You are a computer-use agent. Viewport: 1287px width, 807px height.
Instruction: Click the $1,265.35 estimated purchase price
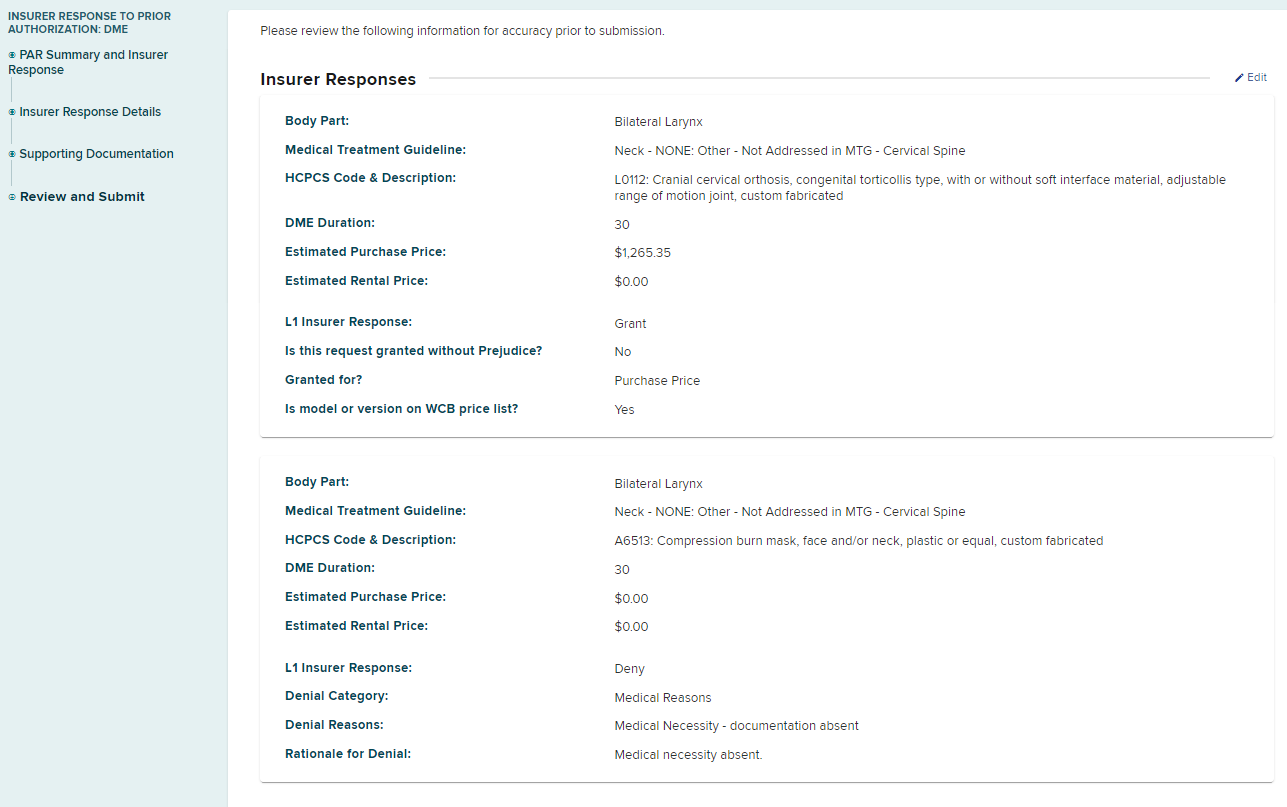click(x=642, y=253)
